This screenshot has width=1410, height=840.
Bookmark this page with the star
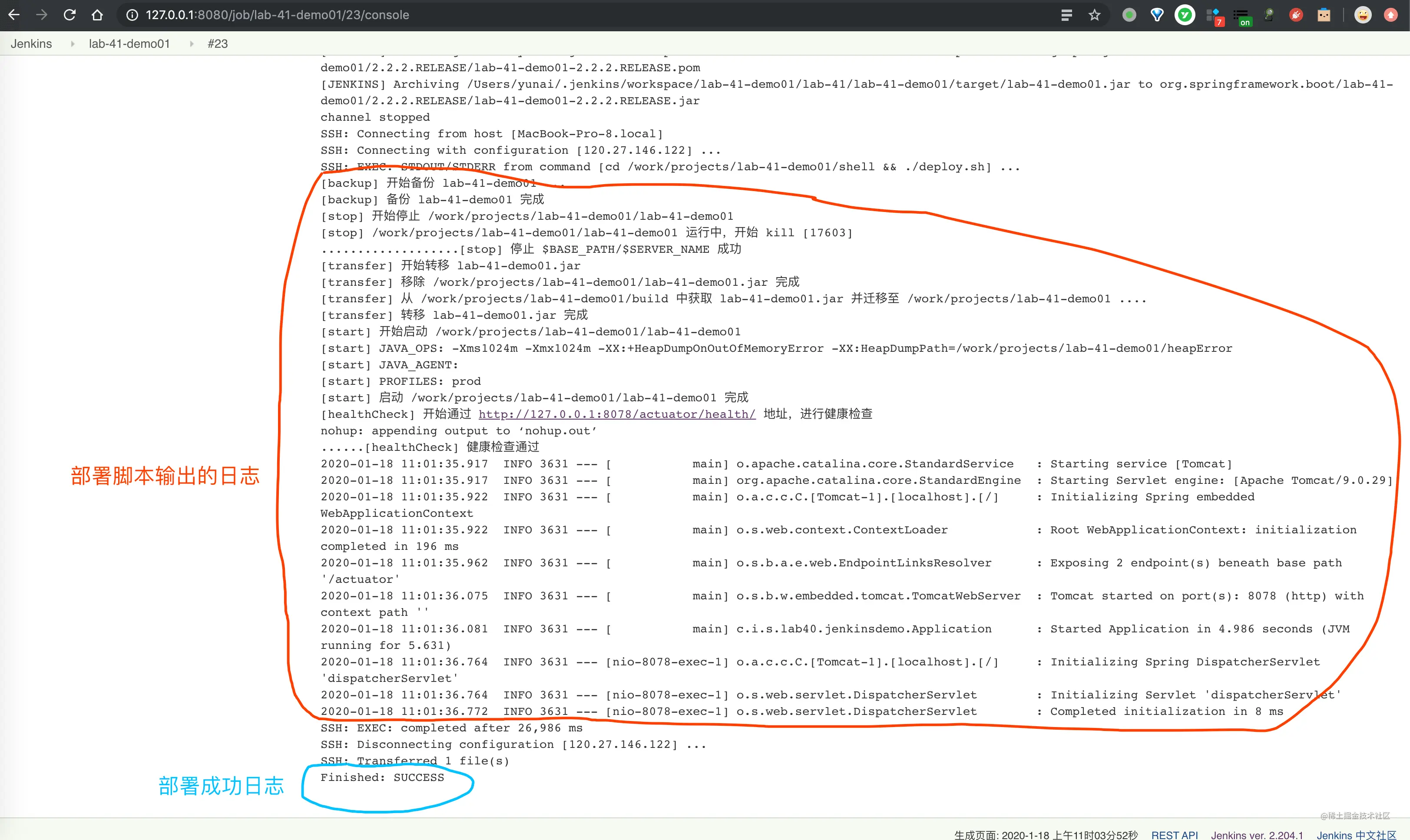1094,15
